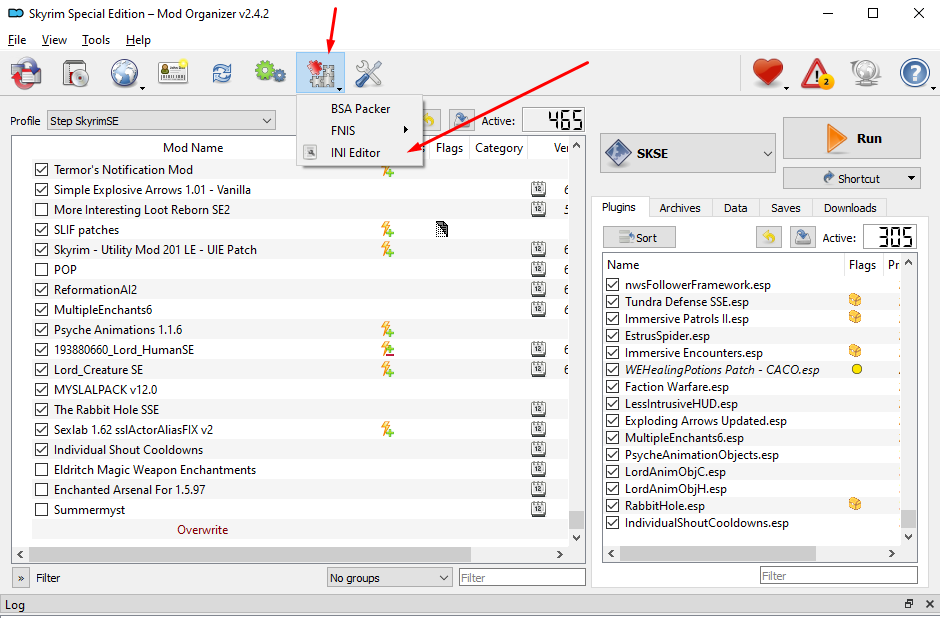Click the Sort plugins button

639,237
